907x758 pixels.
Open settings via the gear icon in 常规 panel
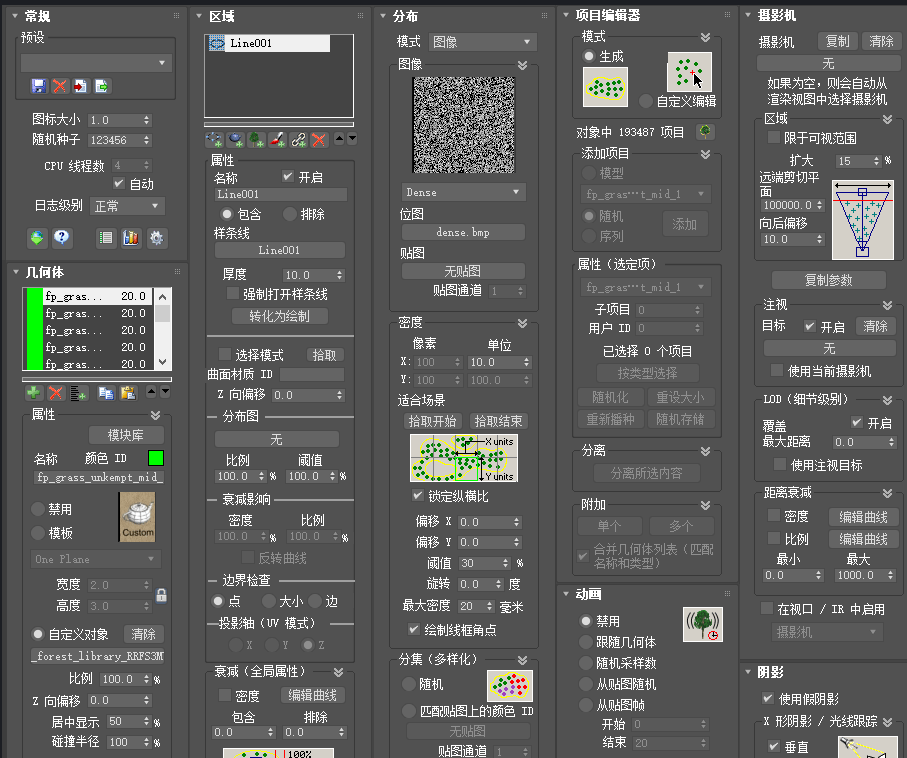[155, 238]
